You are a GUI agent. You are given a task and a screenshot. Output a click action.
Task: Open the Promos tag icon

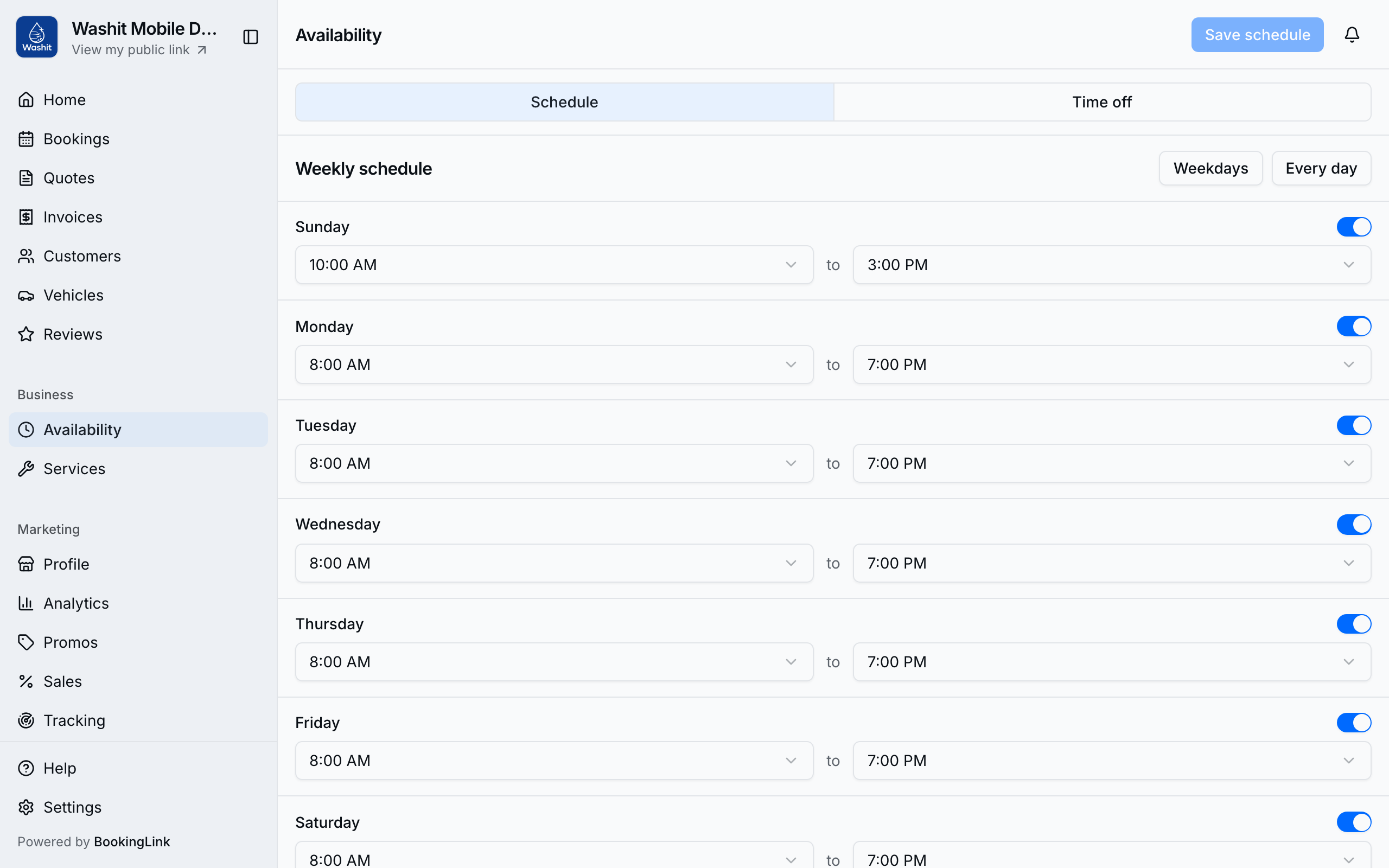point(26,642)
